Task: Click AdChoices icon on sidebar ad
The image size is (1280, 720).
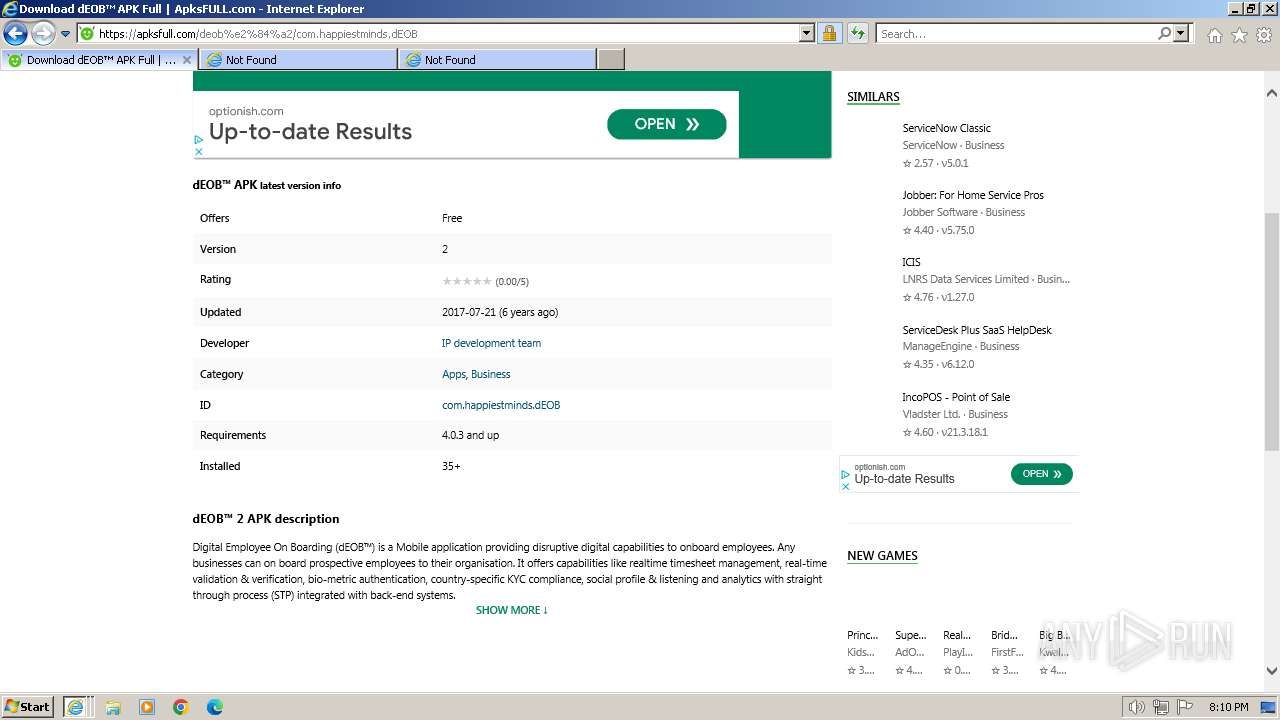Action: tap(845, 474)
